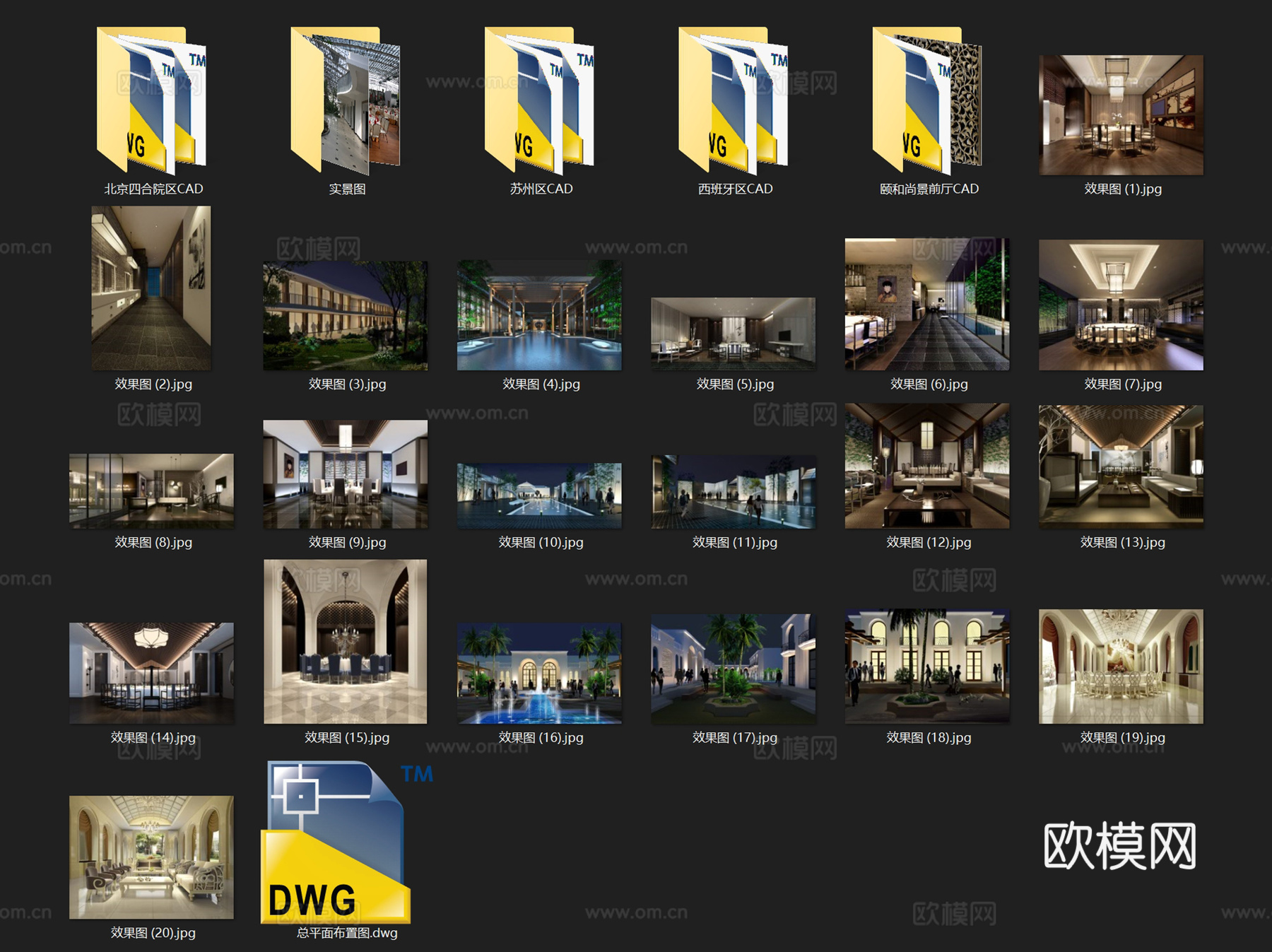The image size is (1272, 952).
Task: Select thumbnail of 效果图 (6).jpg
Action: point(927,305)
